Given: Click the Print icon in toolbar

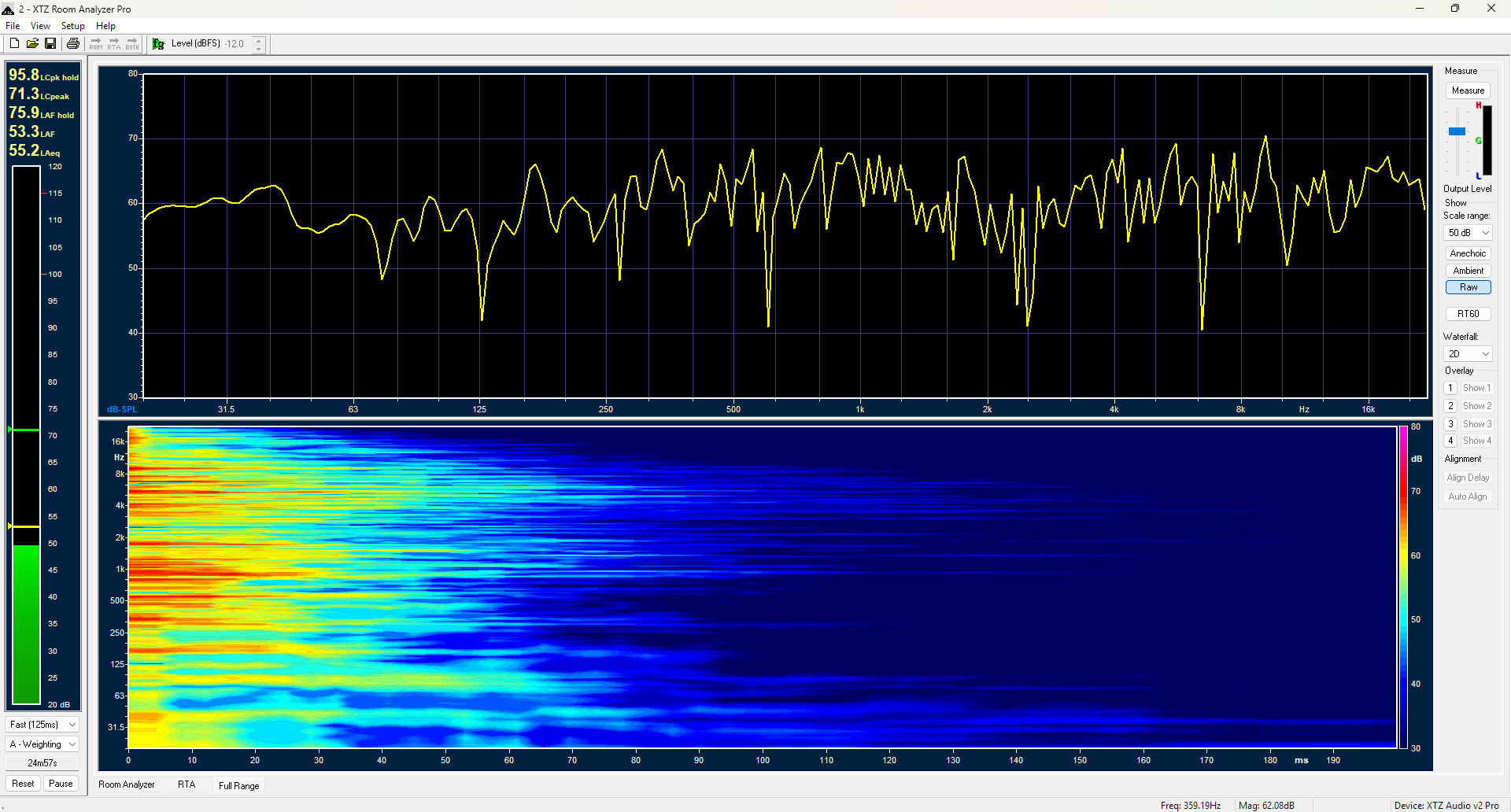Looking at the screenshot, I should (73, 43).
